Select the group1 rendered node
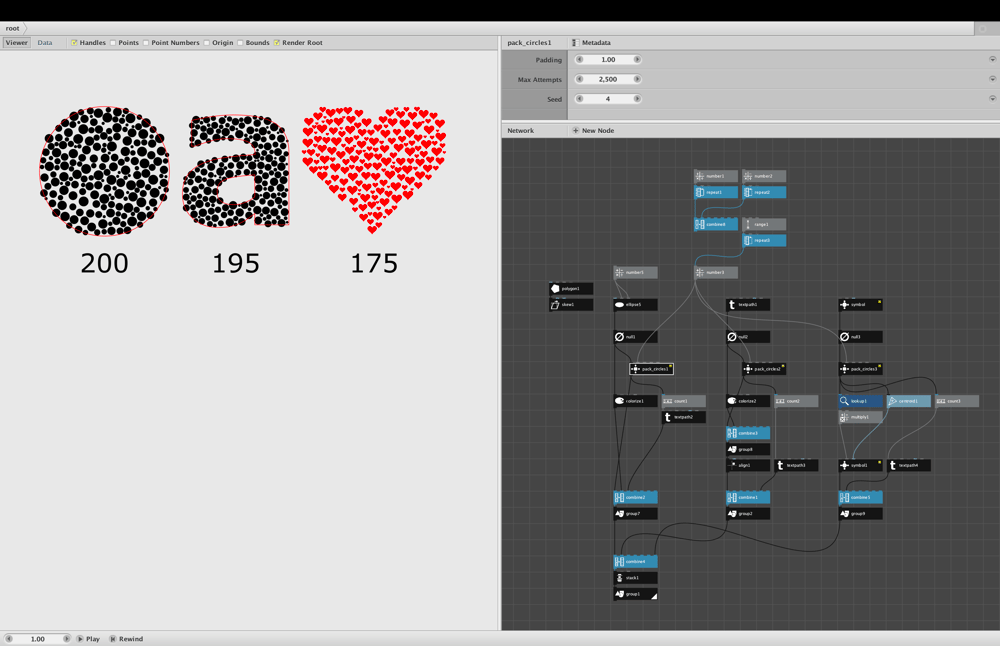 (x=635, y=594)
